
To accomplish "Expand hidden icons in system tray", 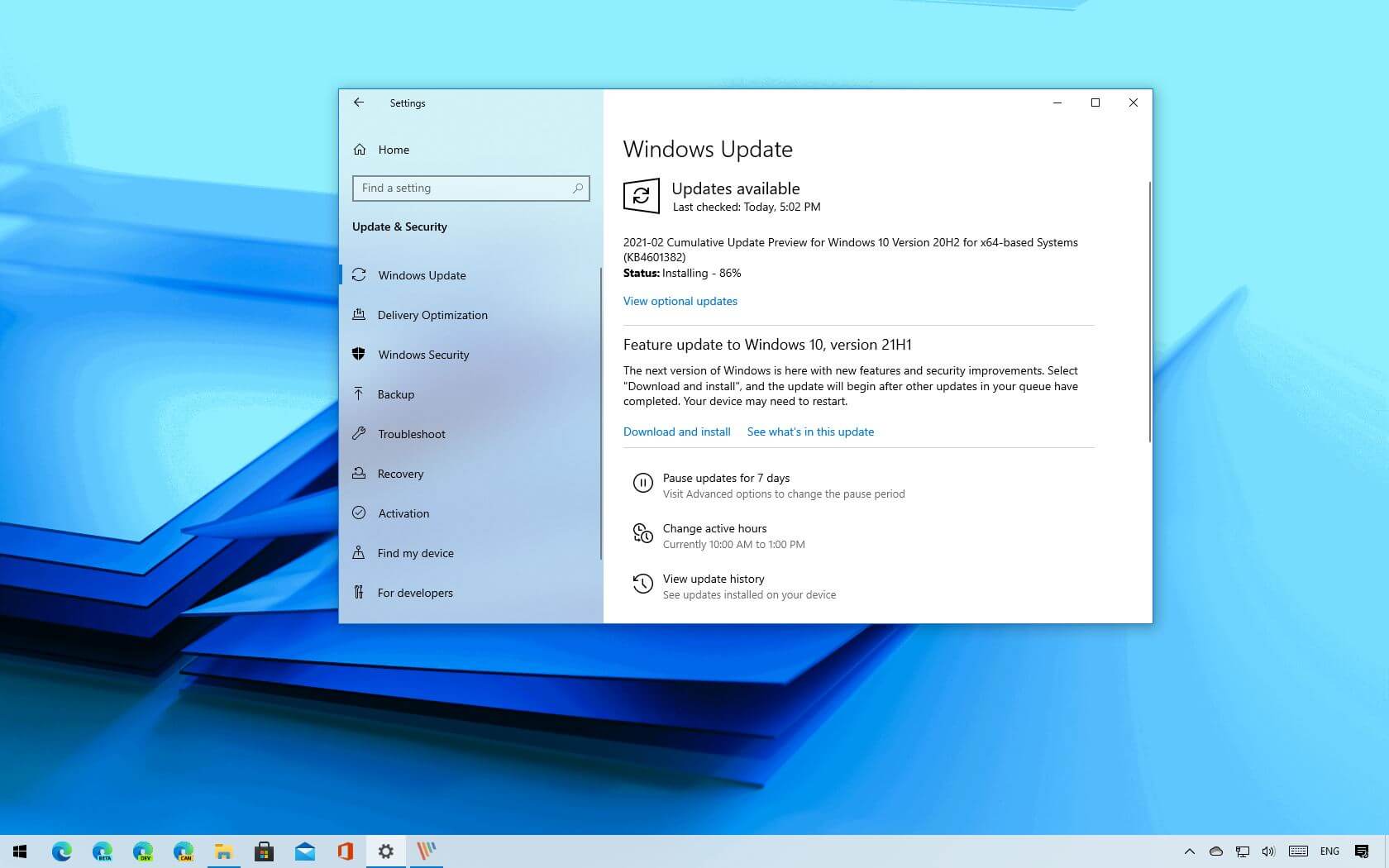I will [1189, 851].
